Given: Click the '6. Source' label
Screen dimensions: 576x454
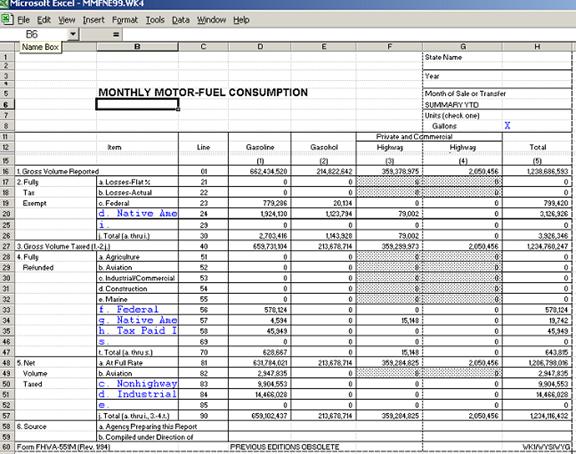Looking at the screenshot, I should click(x=31, y=426).
